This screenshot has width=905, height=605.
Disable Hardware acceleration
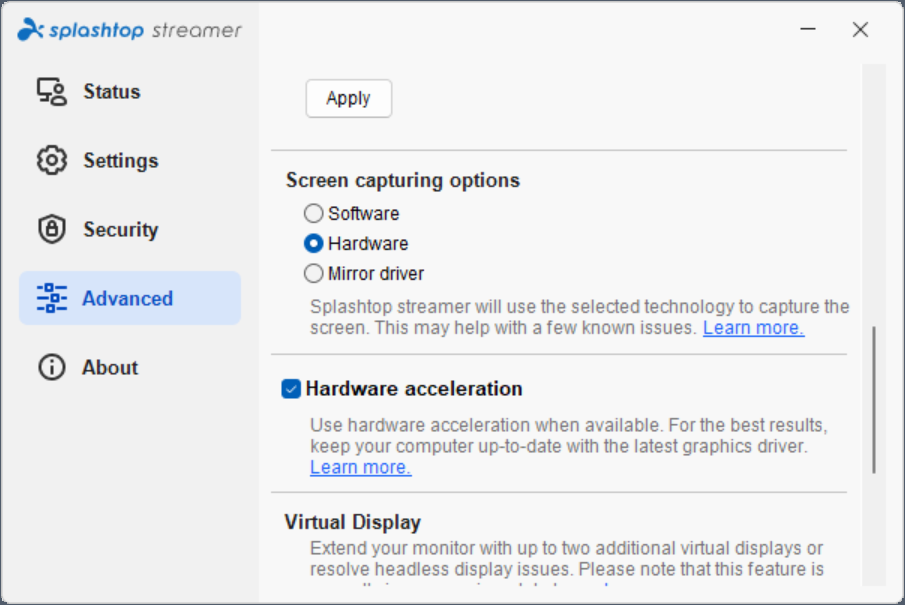[x=293, y=389]
